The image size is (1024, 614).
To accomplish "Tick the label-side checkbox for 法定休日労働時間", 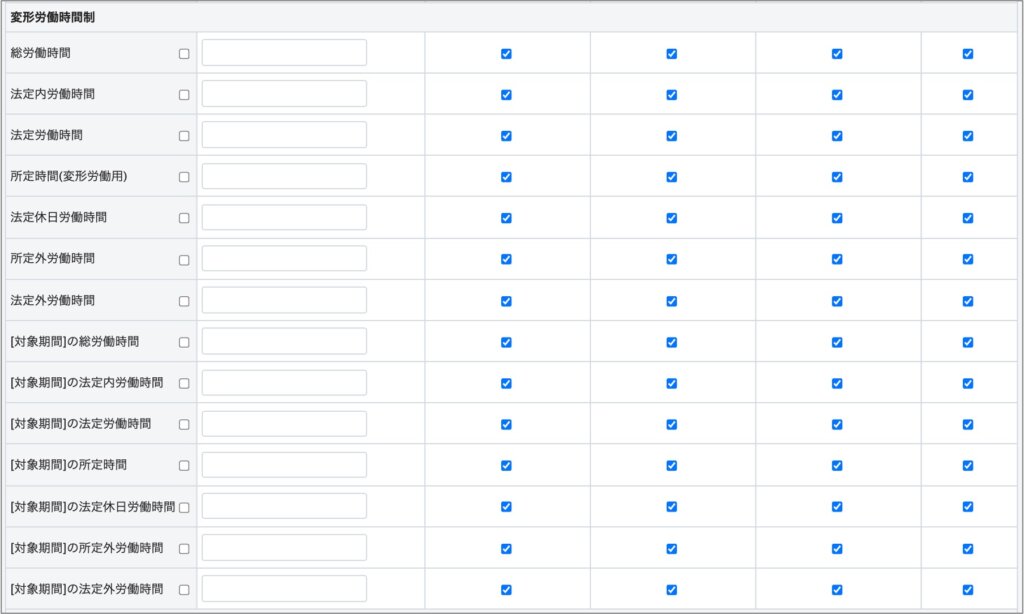I will [x=184, y=218].
